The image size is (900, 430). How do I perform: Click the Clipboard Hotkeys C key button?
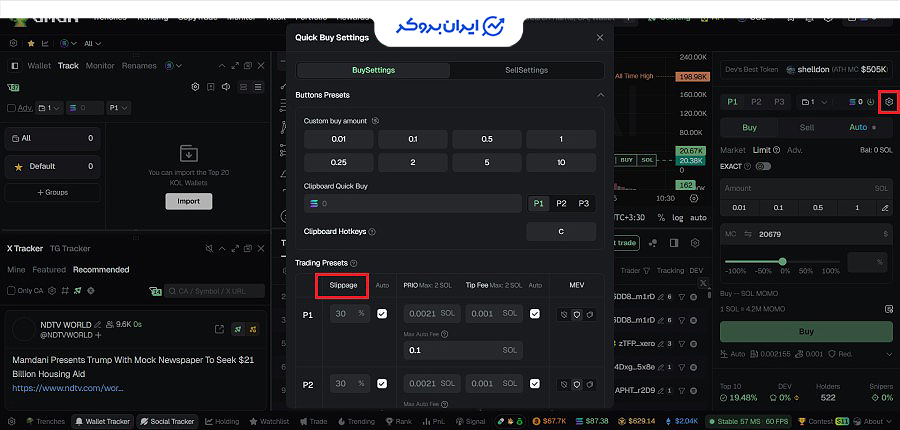tap(561, 232)
